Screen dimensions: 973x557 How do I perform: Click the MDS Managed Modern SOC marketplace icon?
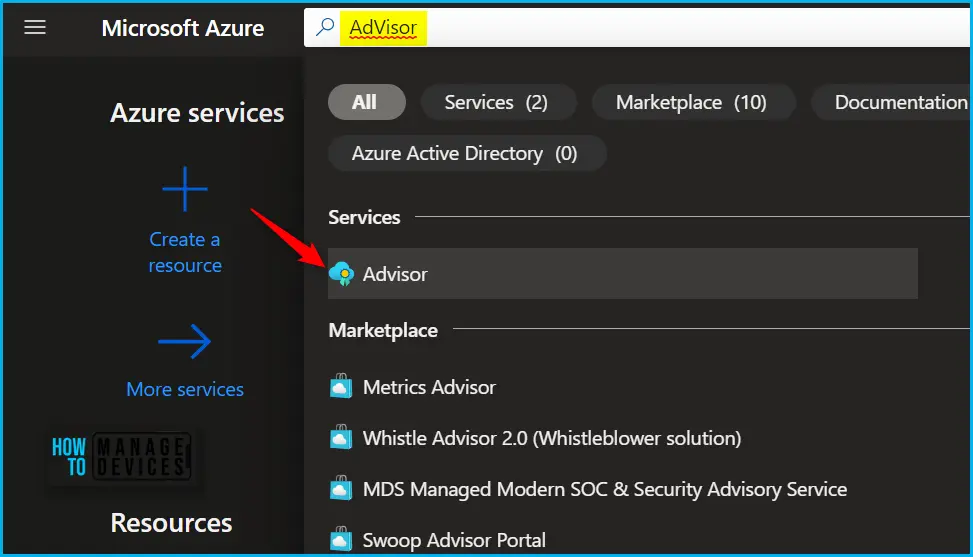tap(341, 489)
